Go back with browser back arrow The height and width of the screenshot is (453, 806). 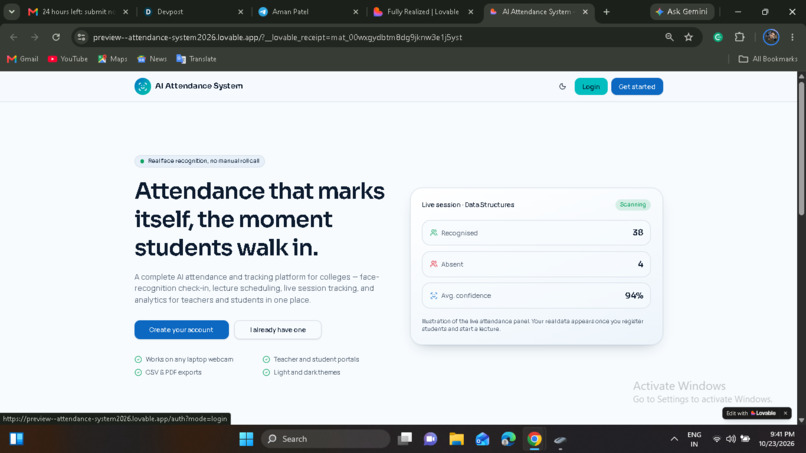[14, 37]
